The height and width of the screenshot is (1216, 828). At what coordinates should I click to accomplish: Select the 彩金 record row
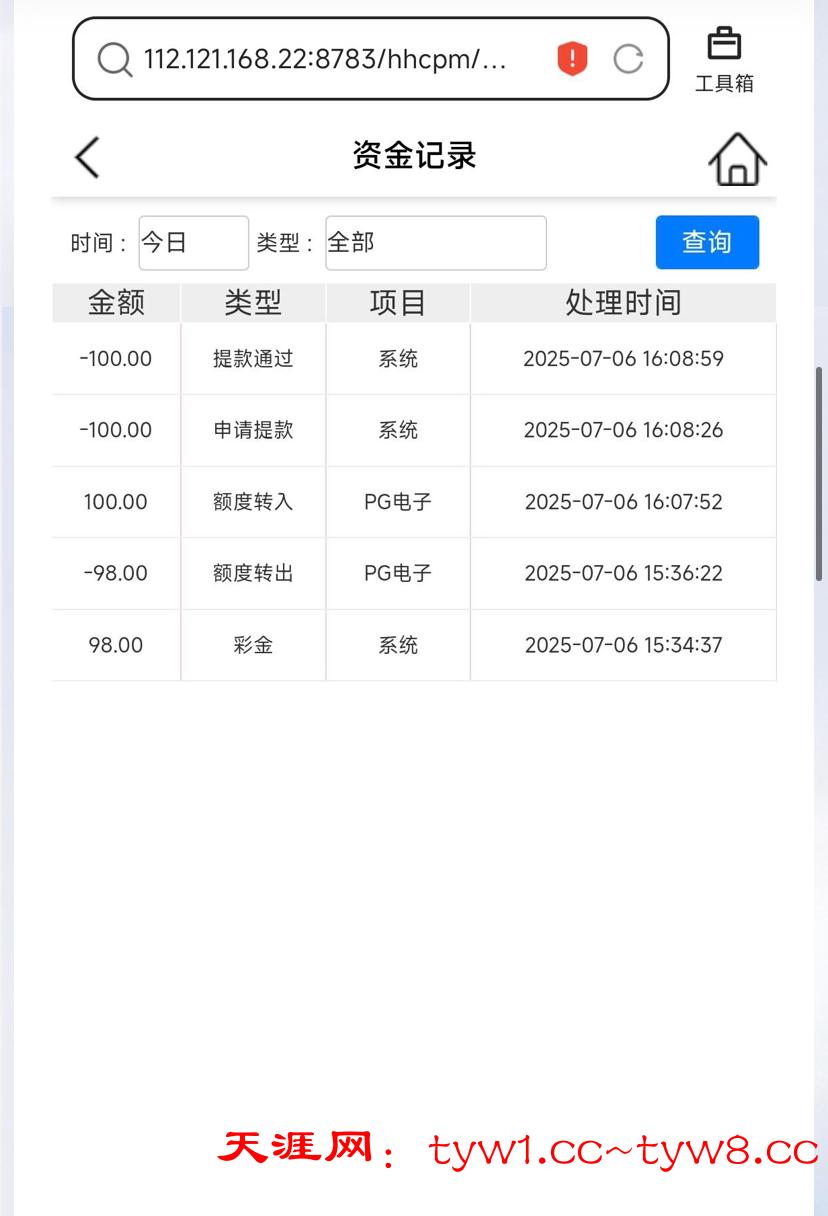(253, 645)
